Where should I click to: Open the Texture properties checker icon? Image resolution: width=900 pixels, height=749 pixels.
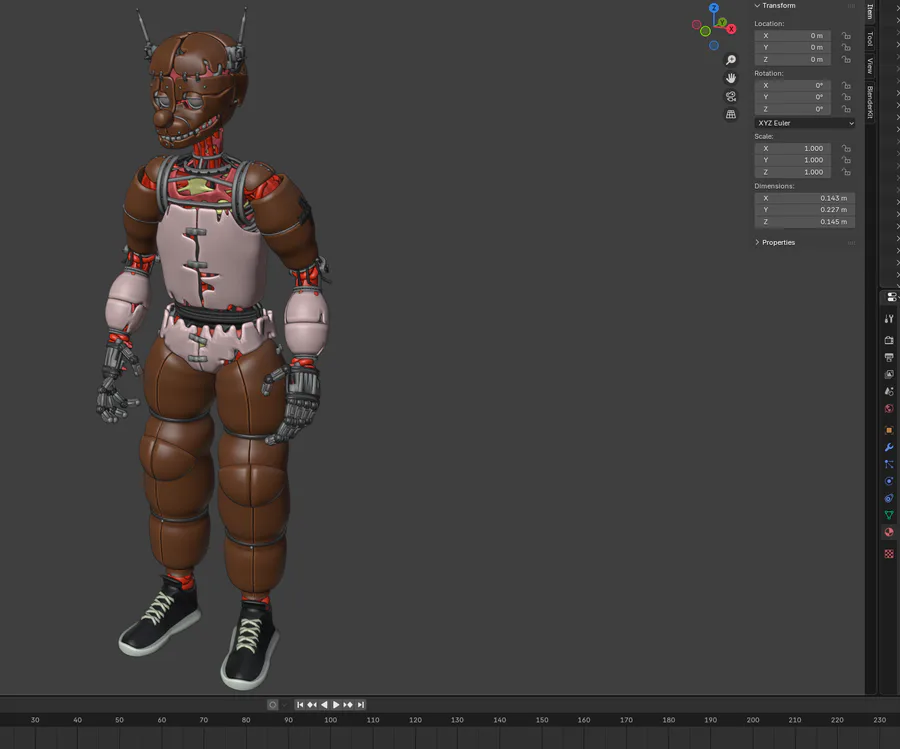coord(889,554)
